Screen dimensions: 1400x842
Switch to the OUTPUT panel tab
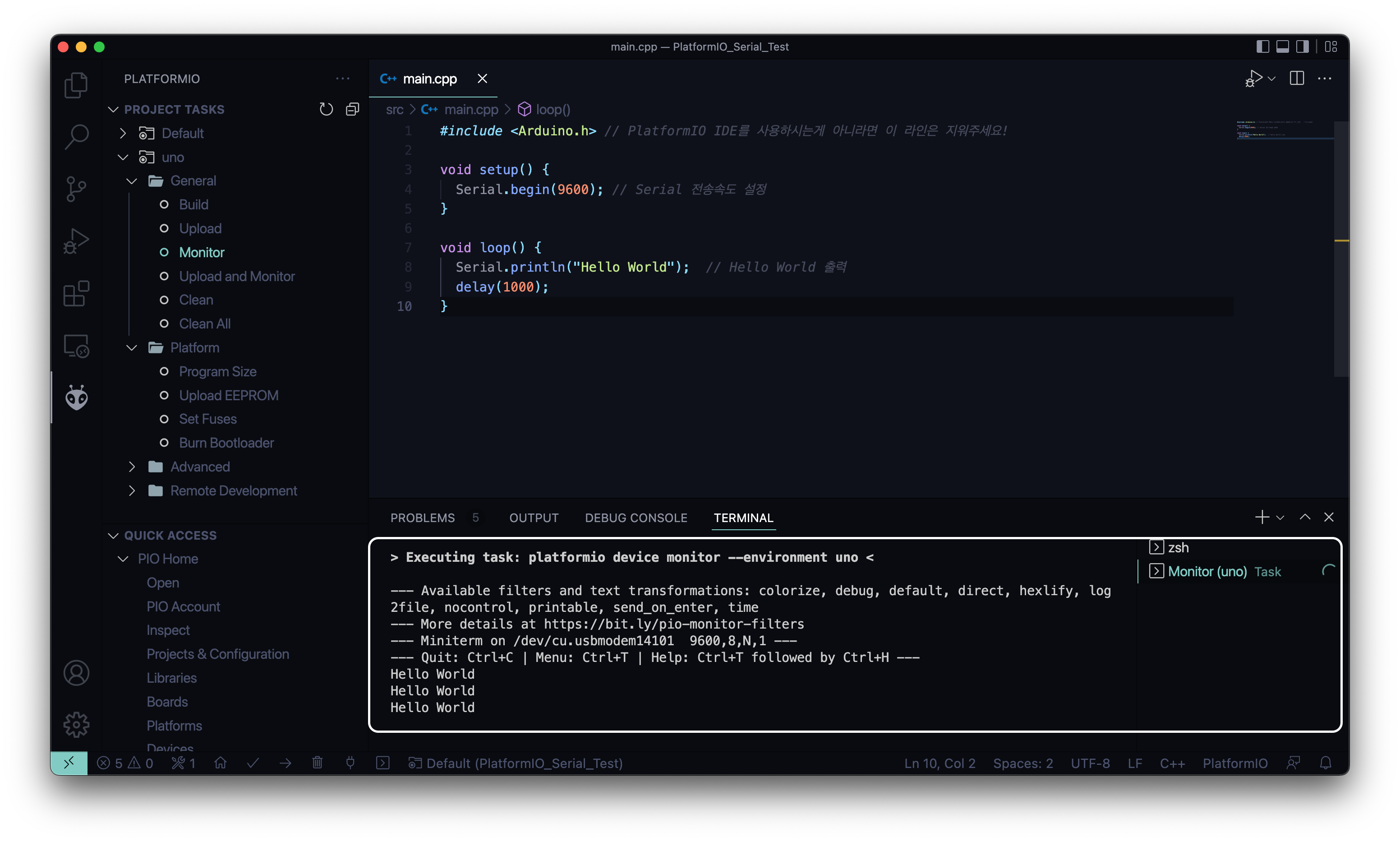(x=534, y=518)
